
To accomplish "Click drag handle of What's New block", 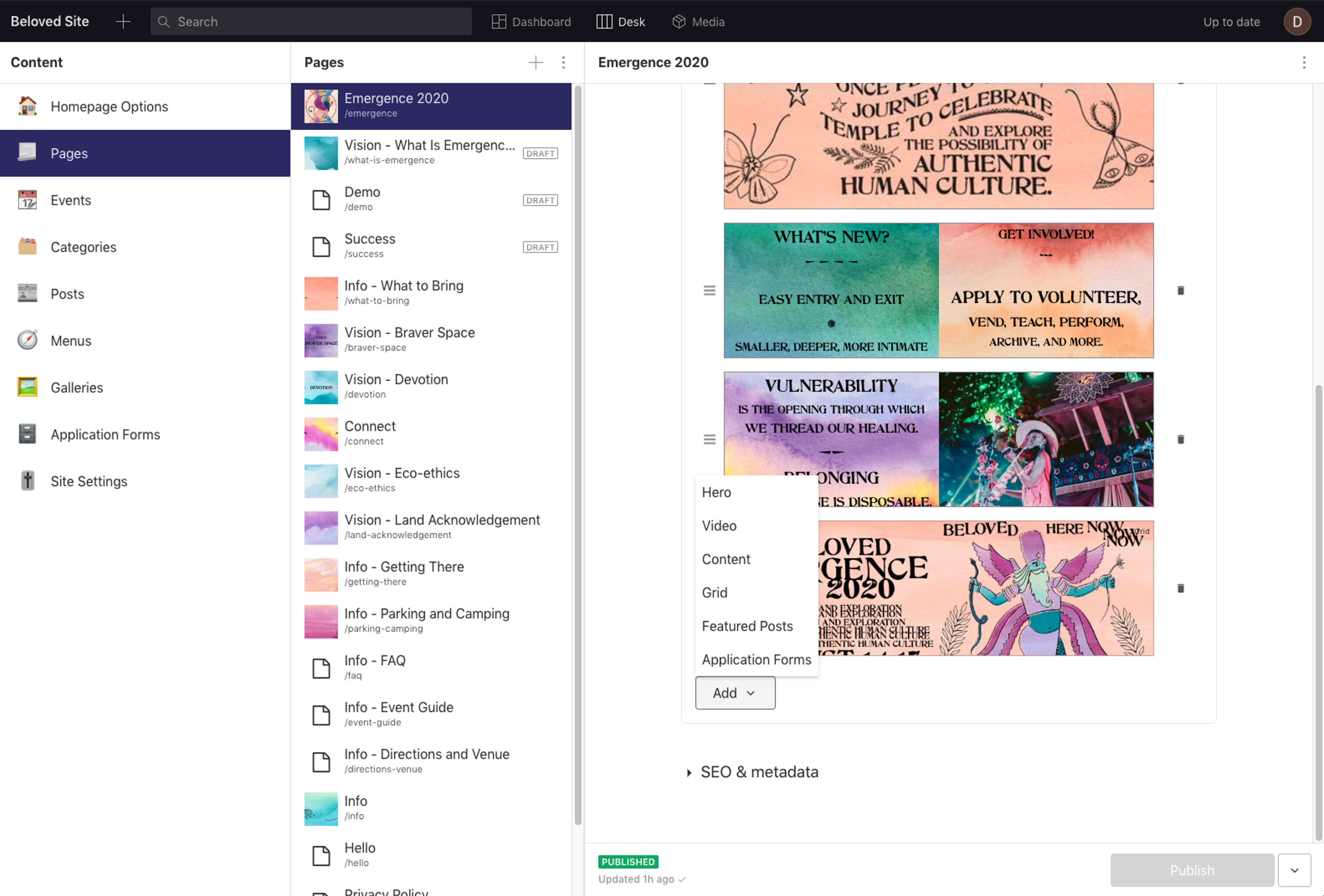I will (709, 291).
